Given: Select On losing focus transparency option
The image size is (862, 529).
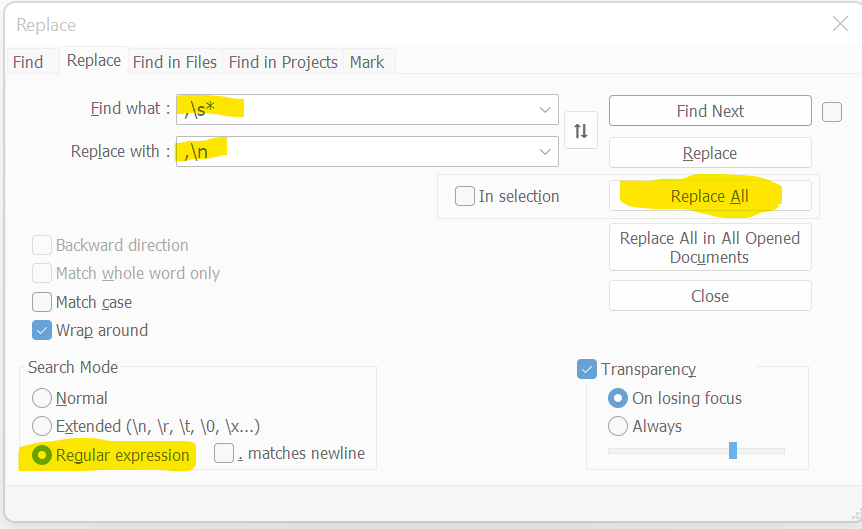Looking at the screenshot, I should (618, 398).
